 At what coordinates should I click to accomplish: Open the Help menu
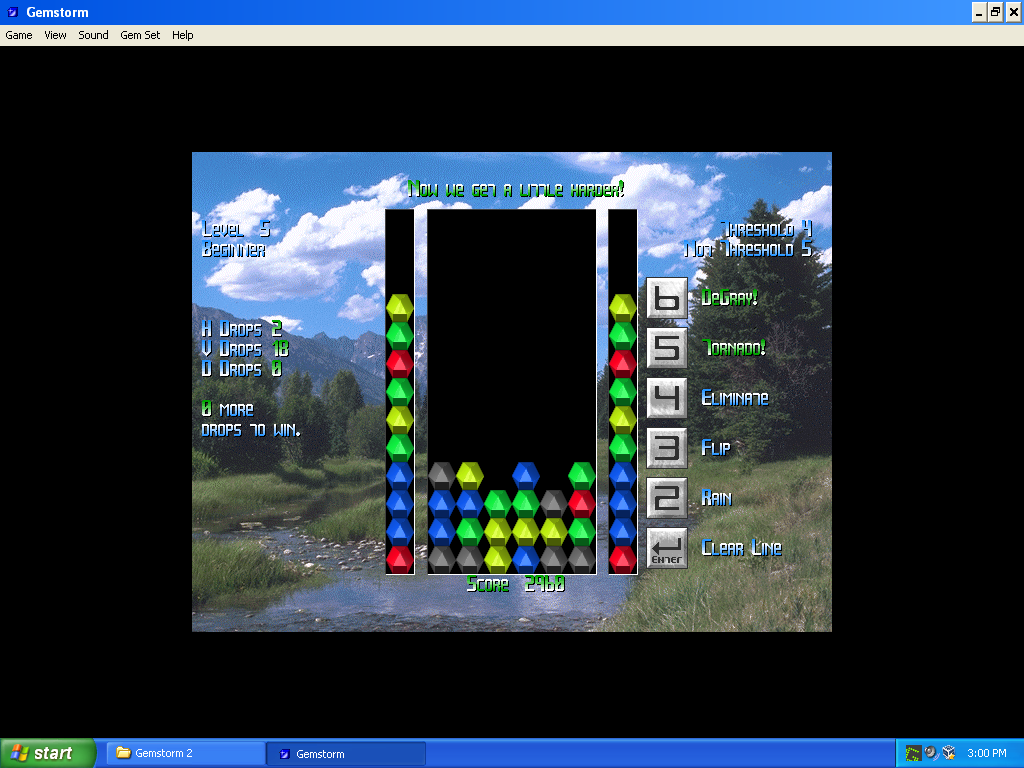(182, 35)
